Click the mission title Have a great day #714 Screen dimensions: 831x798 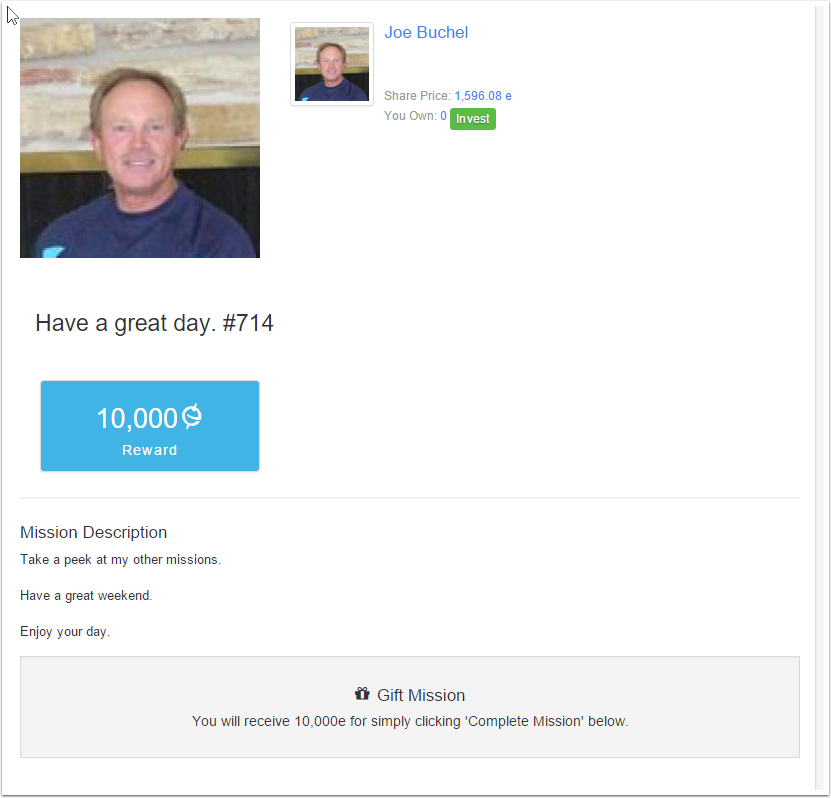(154, 323)
